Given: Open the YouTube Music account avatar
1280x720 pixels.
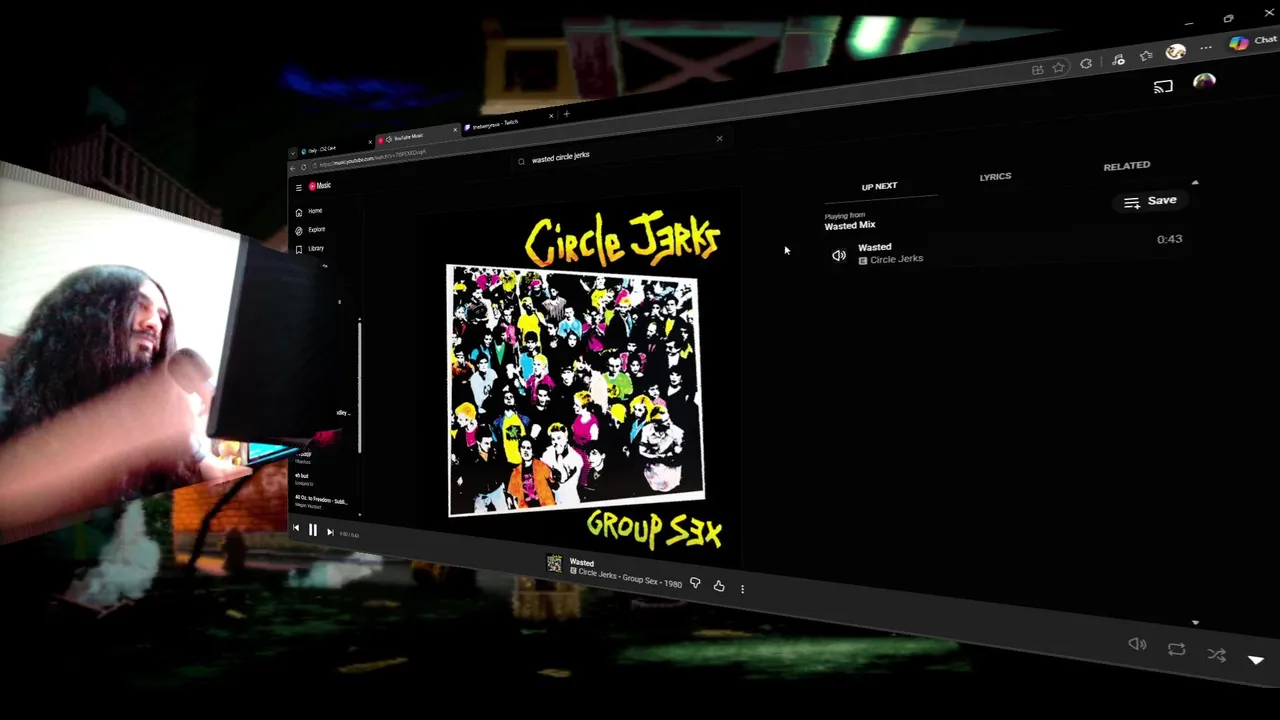Looking at the screenshot, I should 1204,82.
